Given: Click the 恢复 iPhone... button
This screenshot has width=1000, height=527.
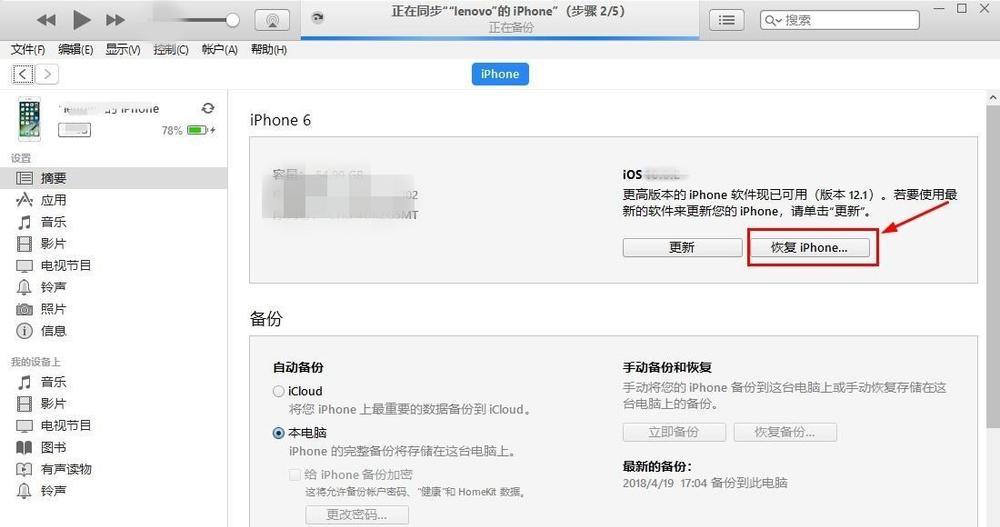Looking at the screenshot, I should (809, 248).
